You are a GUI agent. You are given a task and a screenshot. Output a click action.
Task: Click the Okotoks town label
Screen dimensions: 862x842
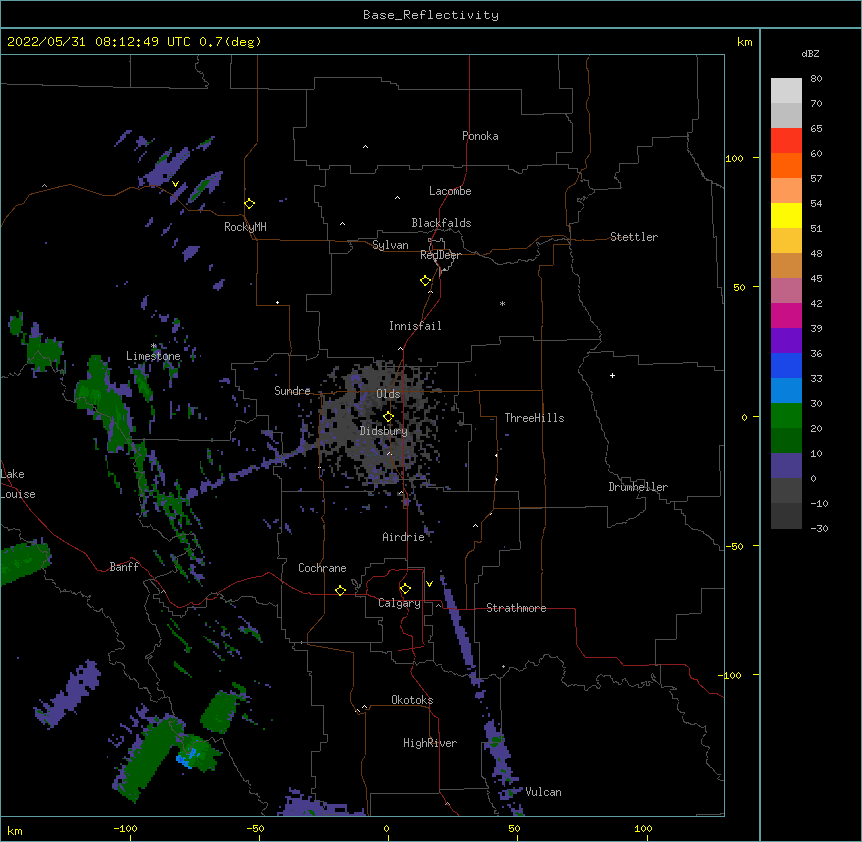pyautogui.click(x=412, y=700)
